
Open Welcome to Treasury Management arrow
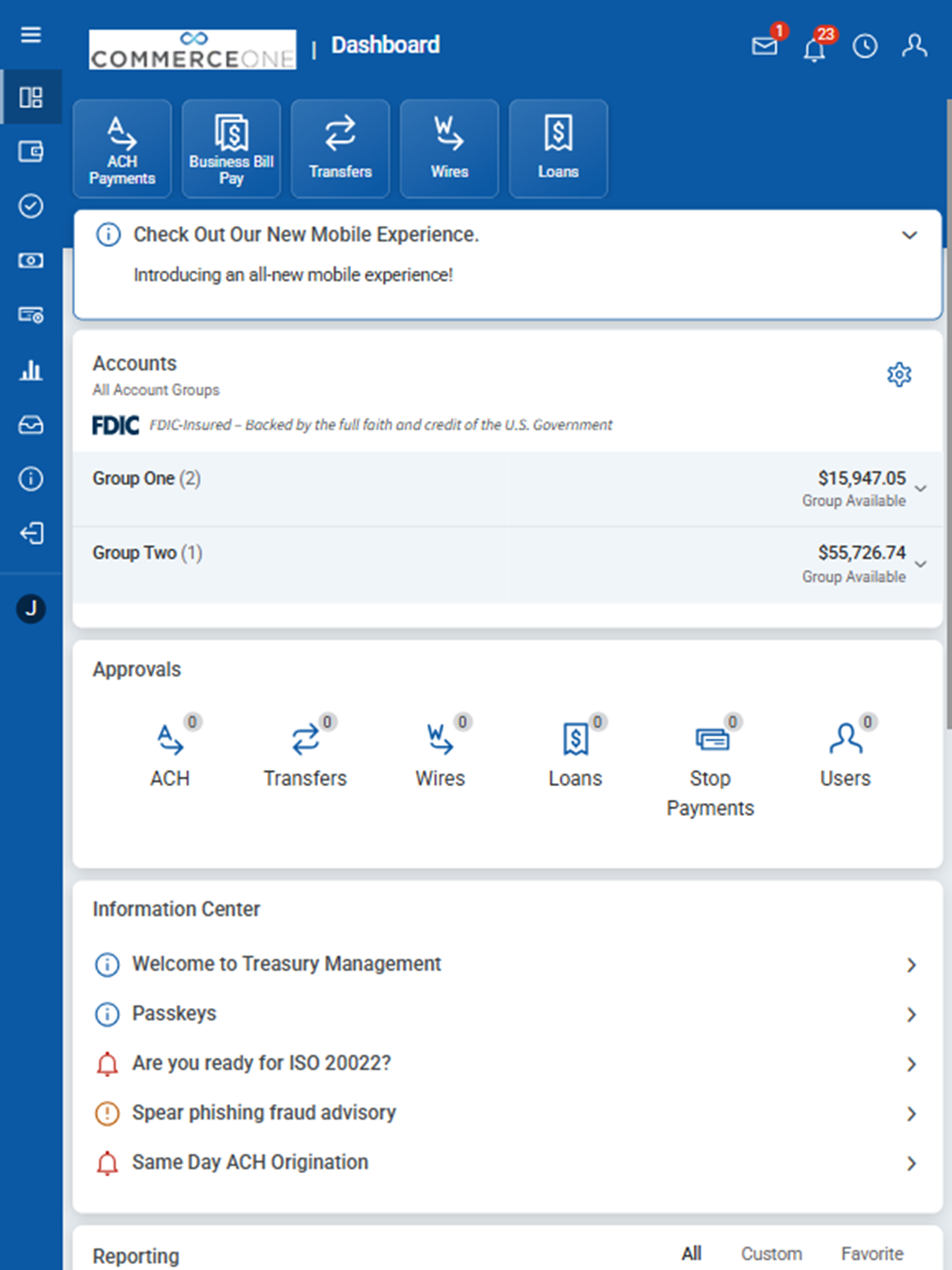point(911,965)
